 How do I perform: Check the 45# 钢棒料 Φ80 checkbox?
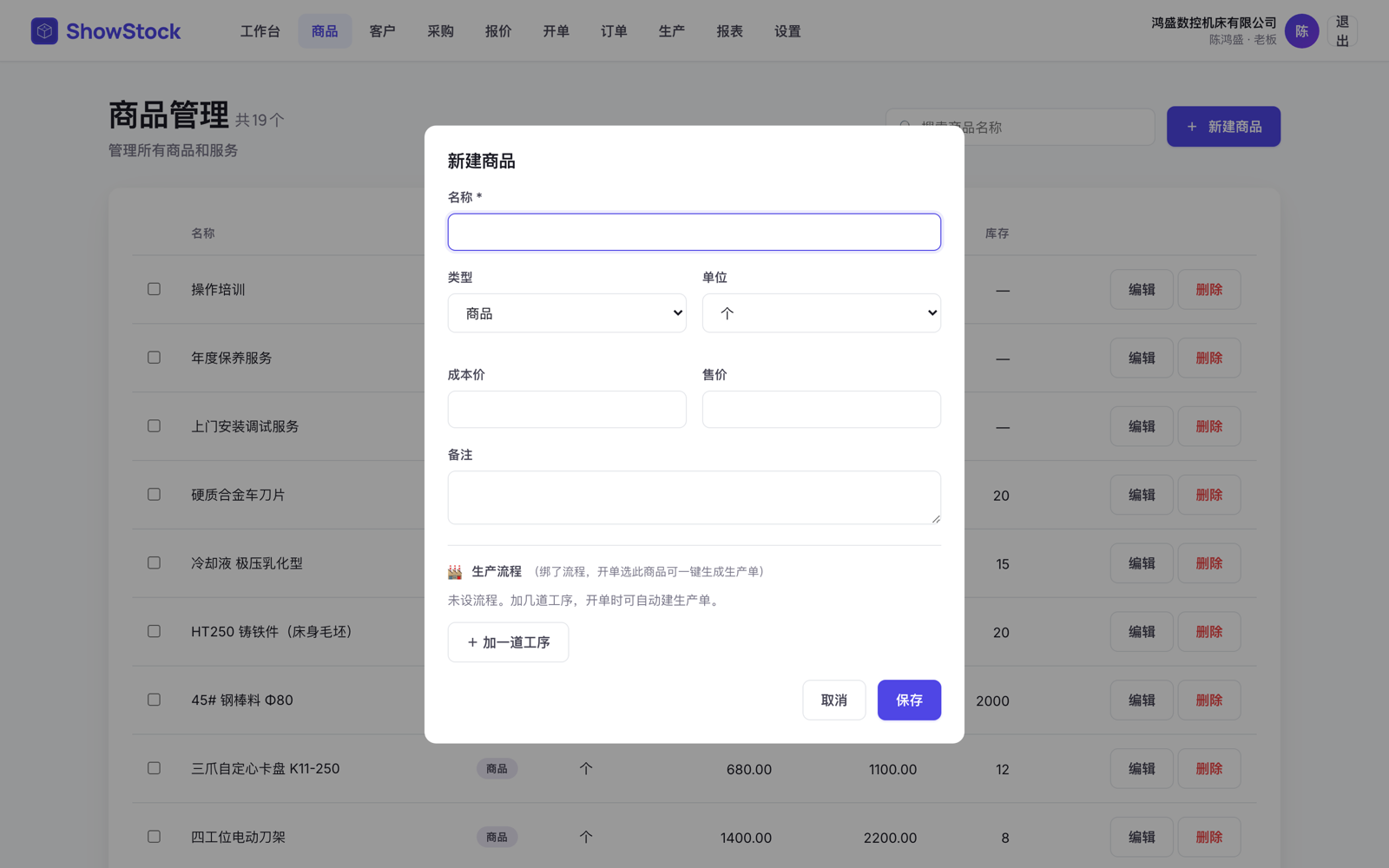pyautogui.click(x=154, y=700)
